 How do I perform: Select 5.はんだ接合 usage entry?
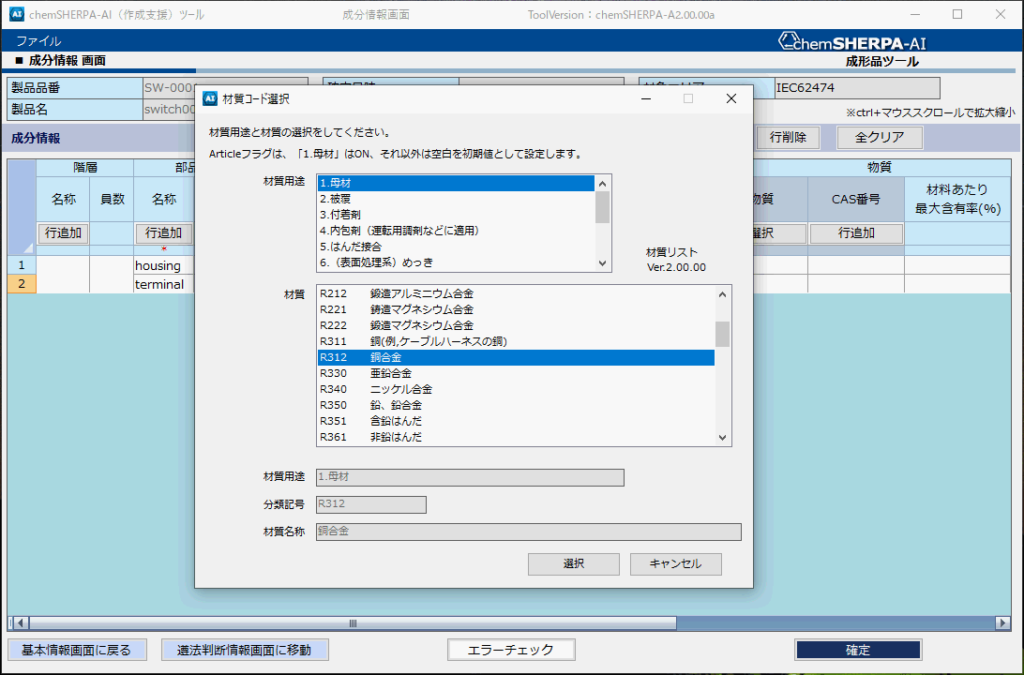pos(456,247)
